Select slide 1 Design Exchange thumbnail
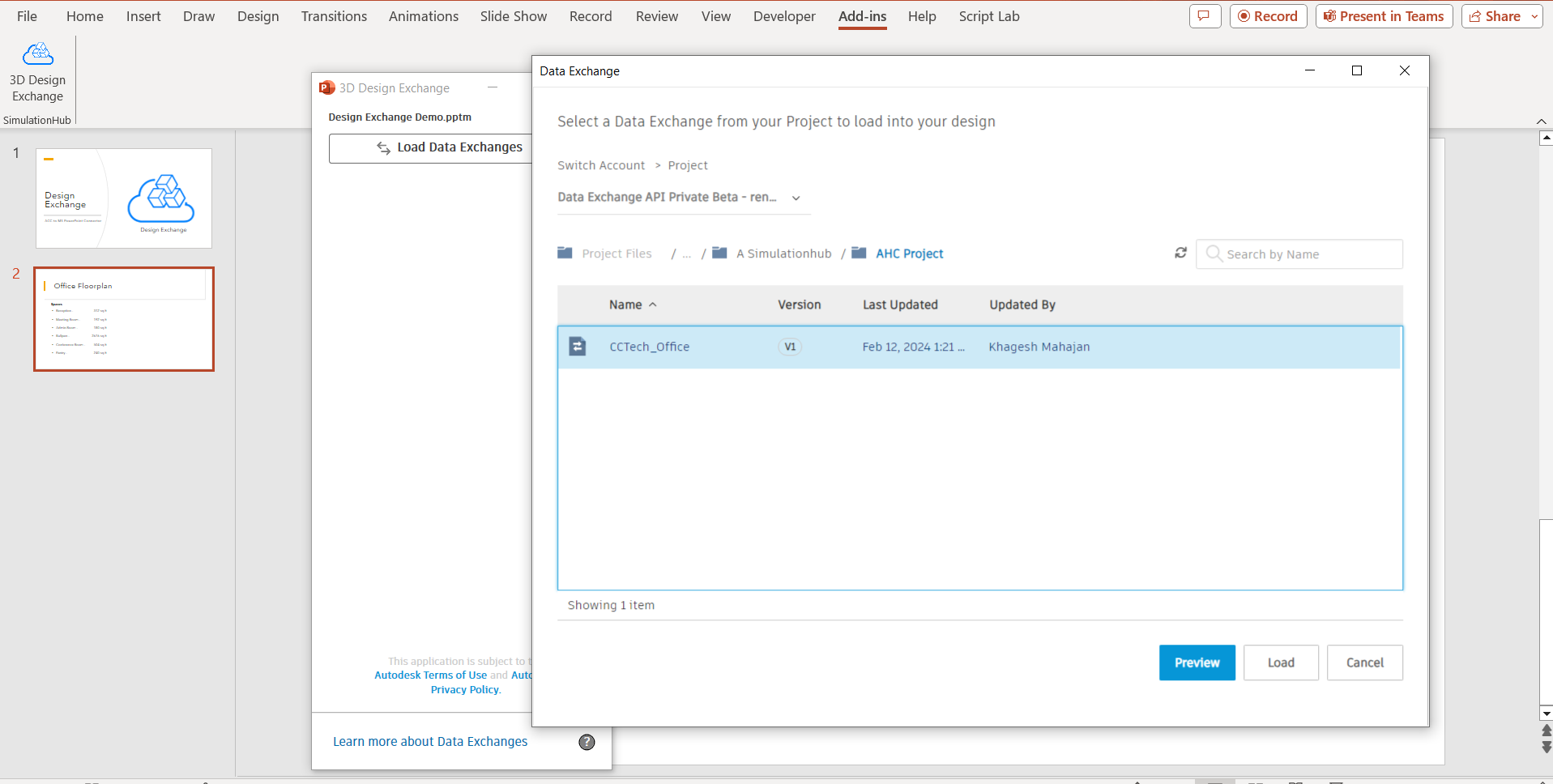Image resolution: width=1553 pixels, height=784 pixels. coord(124,198)
